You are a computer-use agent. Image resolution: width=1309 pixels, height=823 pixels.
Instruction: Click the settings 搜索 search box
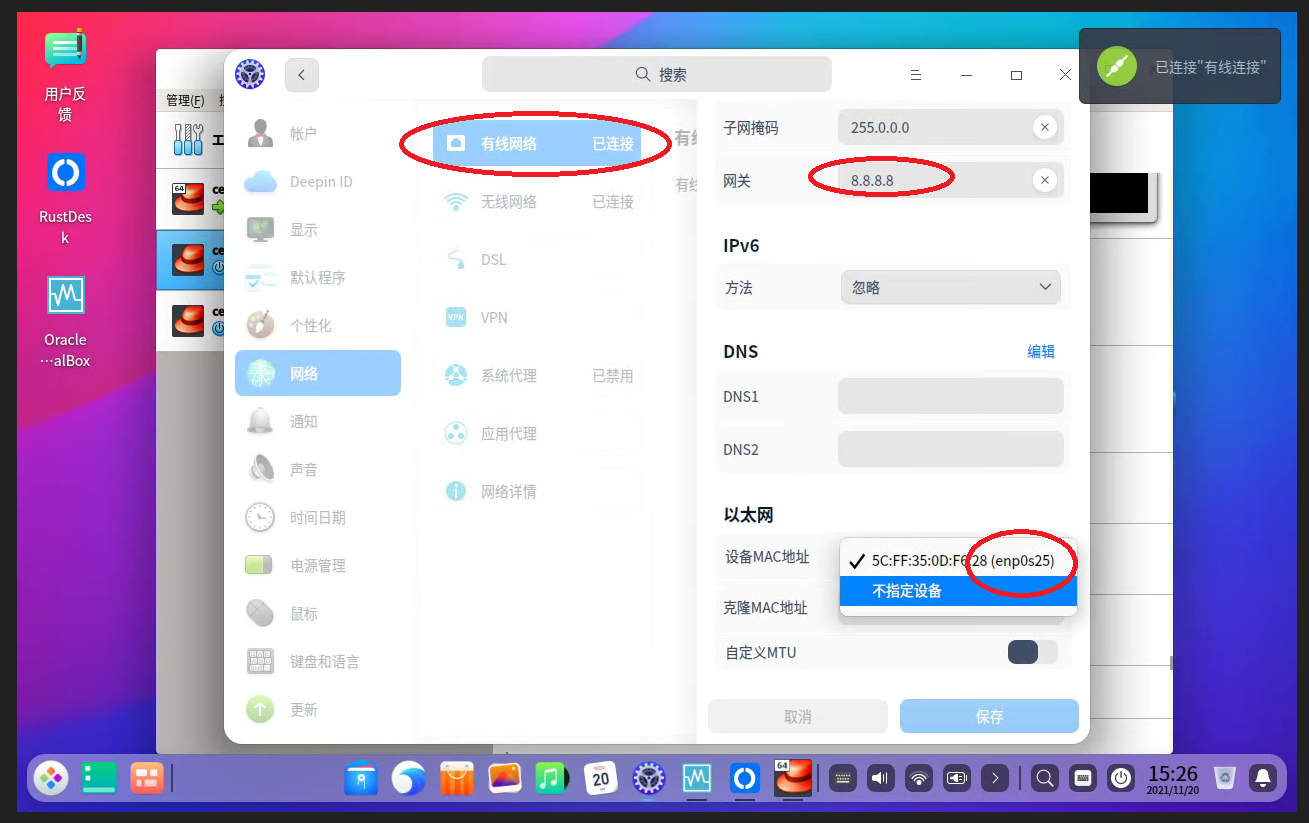pyautogui.click(x=657, y=74)
